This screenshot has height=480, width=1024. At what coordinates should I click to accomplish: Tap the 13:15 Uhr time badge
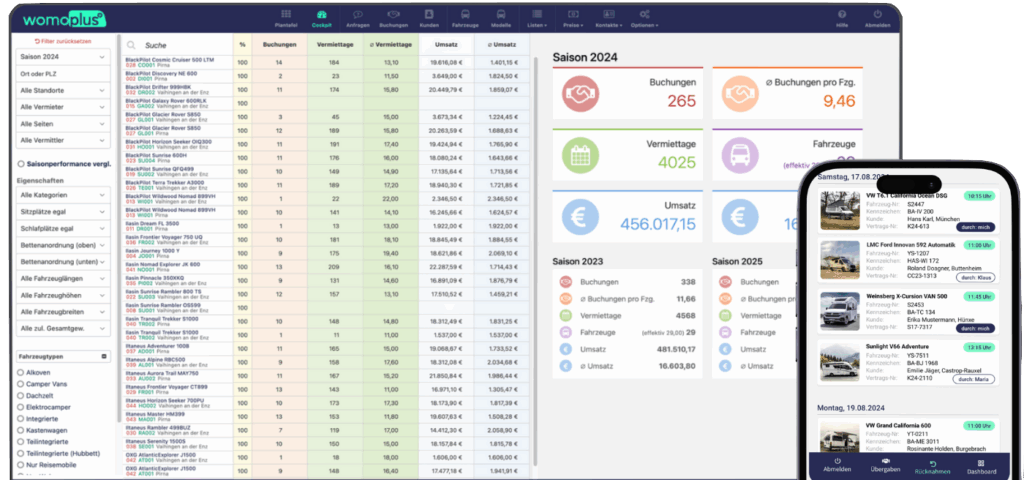click(979, 347)
